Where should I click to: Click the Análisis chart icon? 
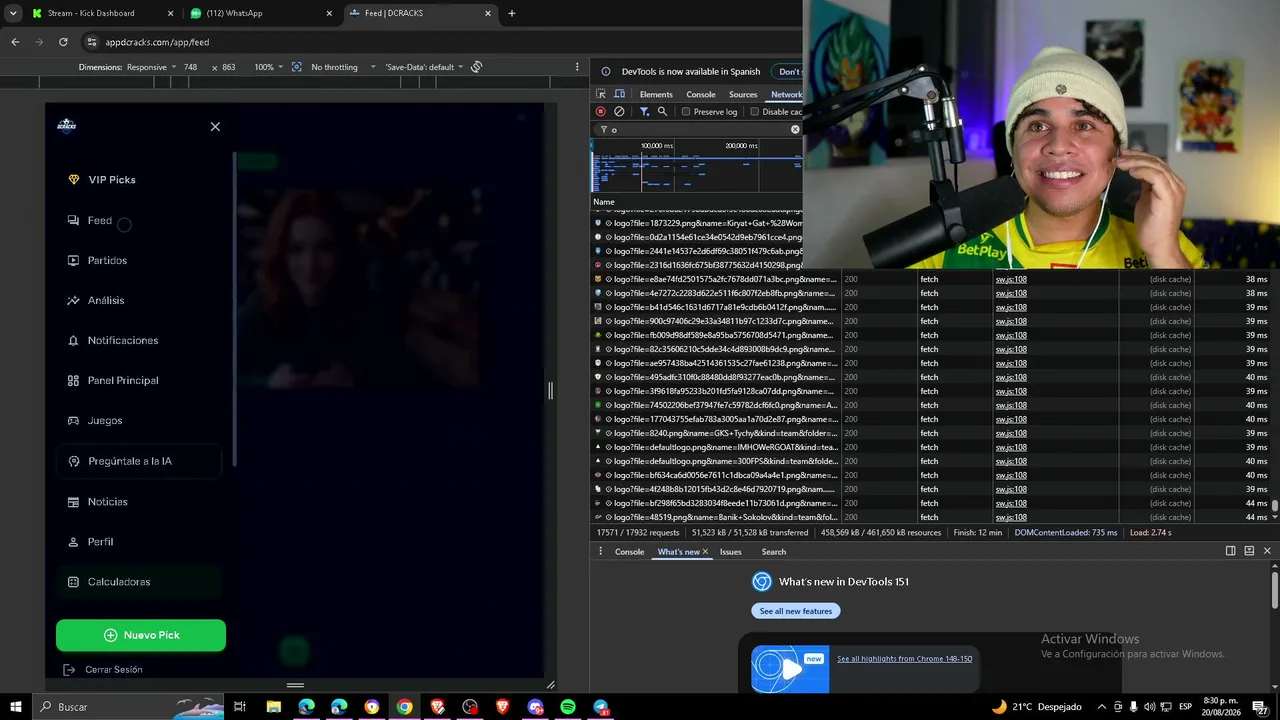[x=73, y=300]
